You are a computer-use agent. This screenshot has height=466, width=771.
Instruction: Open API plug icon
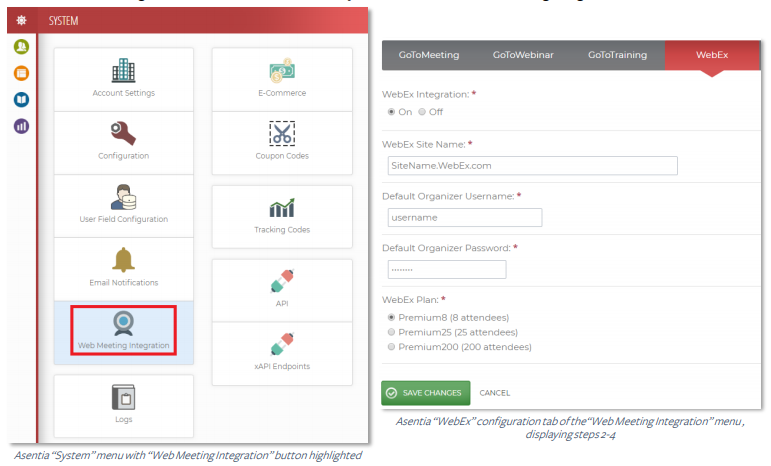282,281
